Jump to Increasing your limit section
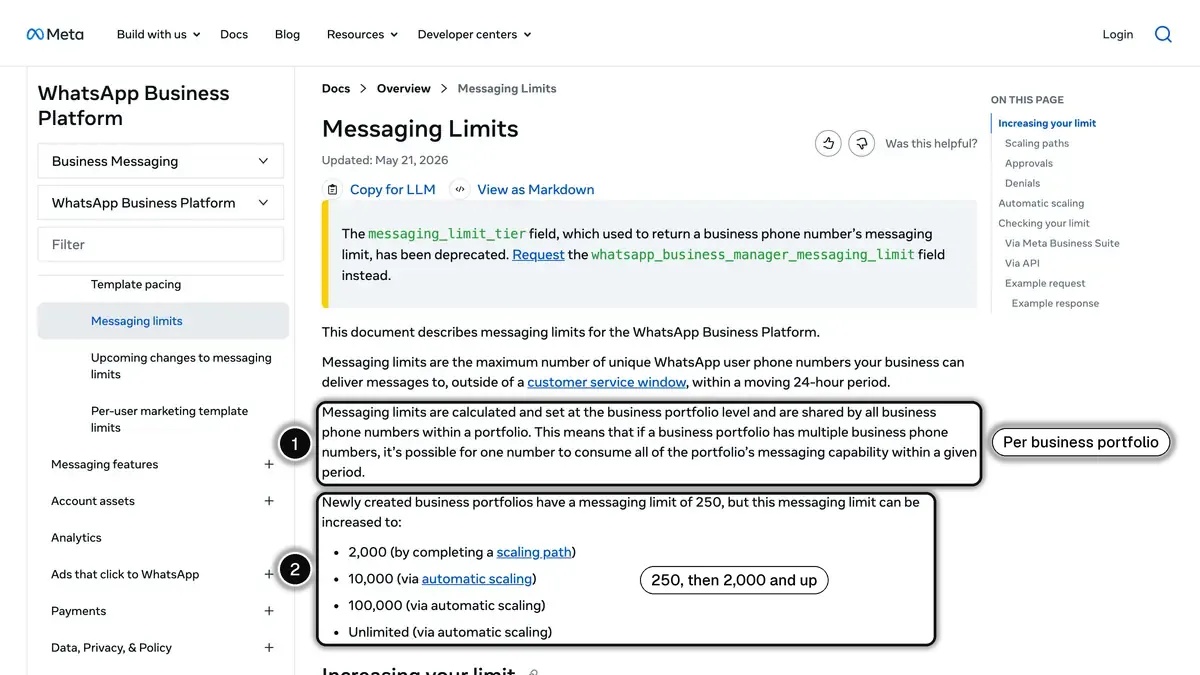The image size is (1200, 675). tap(1047, 123)
